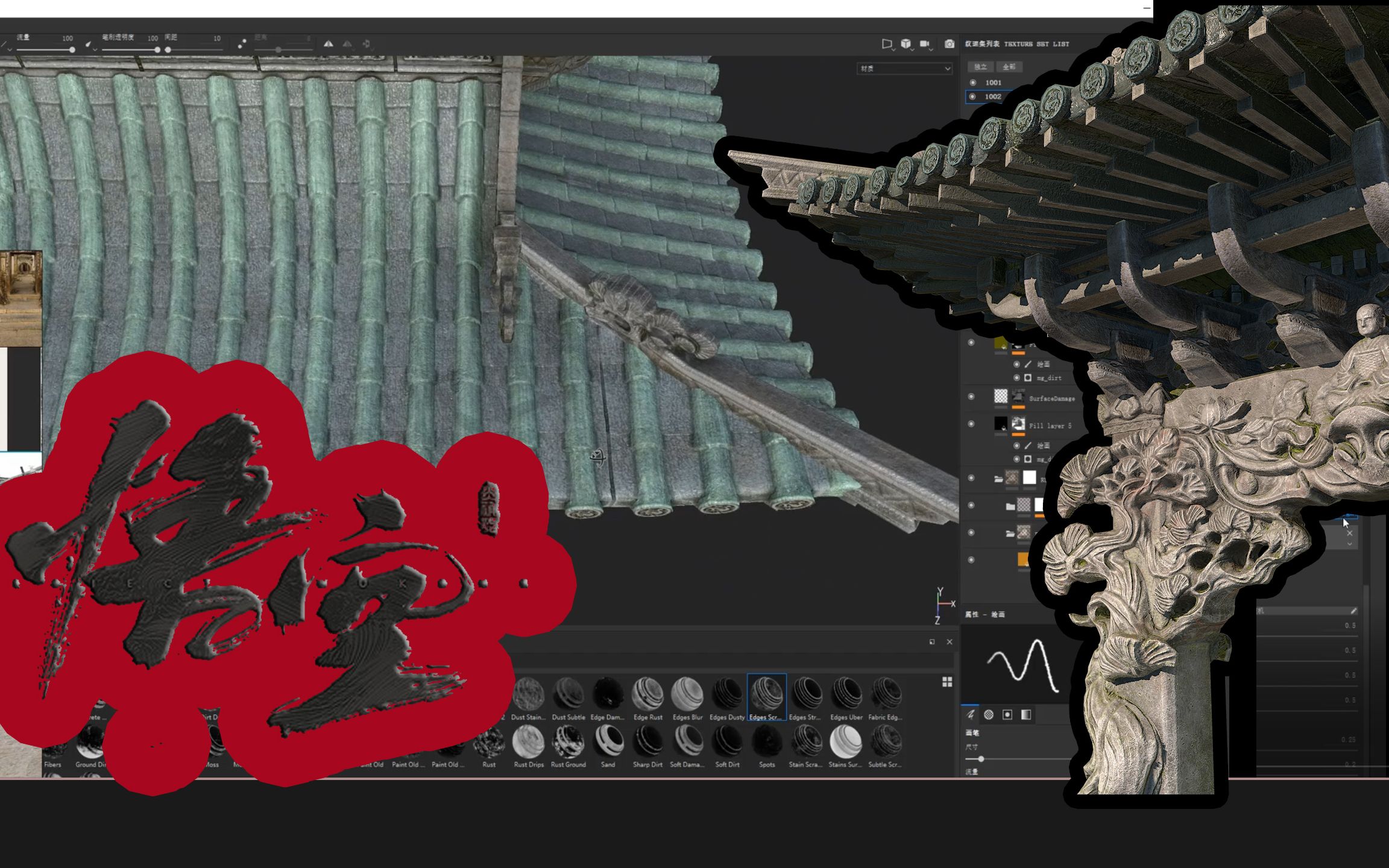
Task: Toggle the lazy mouse icon in toolbar
Action: click(242, 44)
